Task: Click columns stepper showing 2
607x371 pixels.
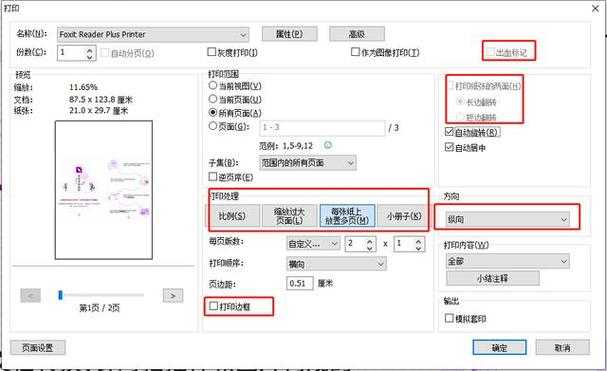Action: pos(360,244)
